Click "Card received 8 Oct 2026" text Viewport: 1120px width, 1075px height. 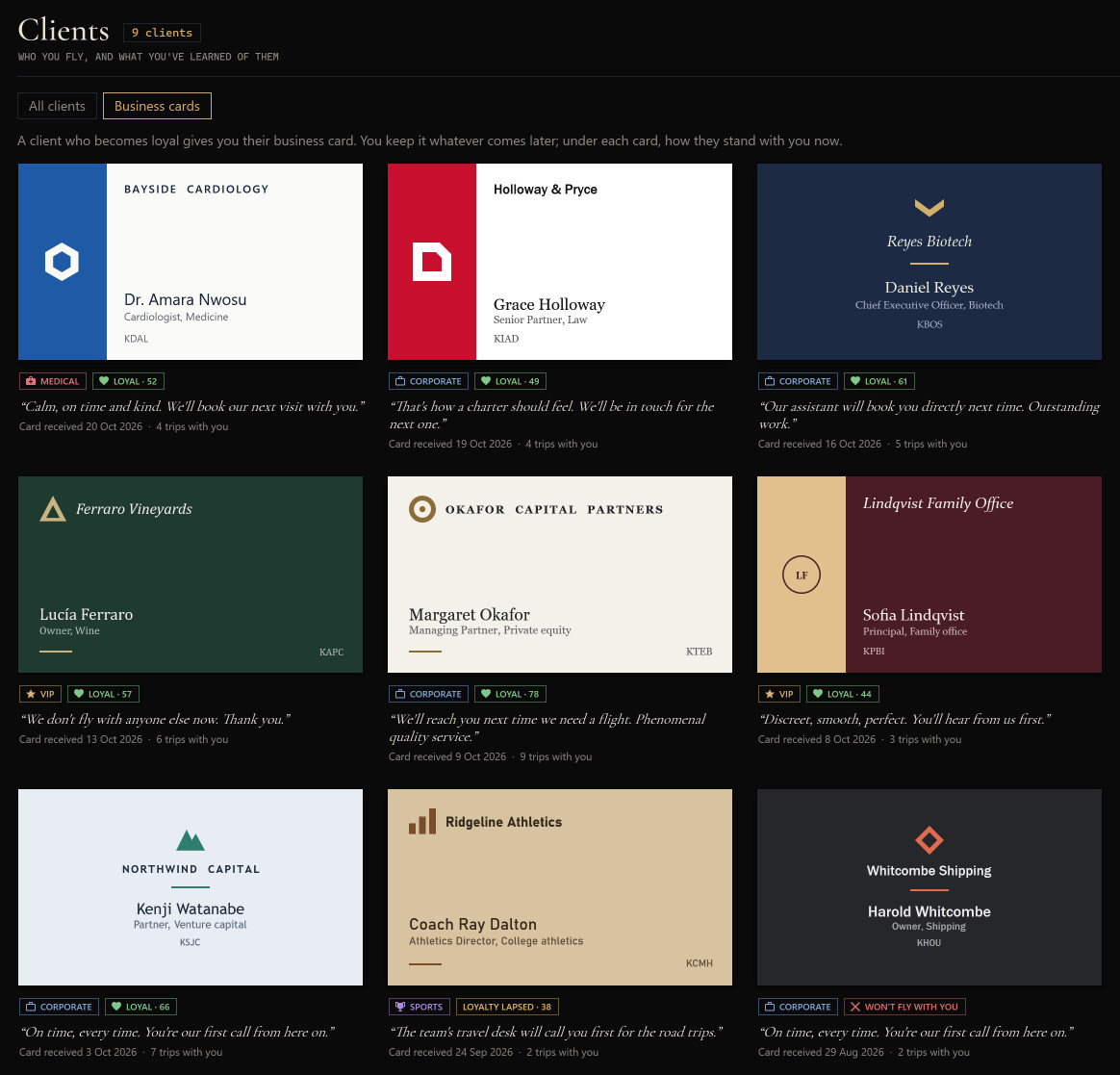[x=817, y=739]
